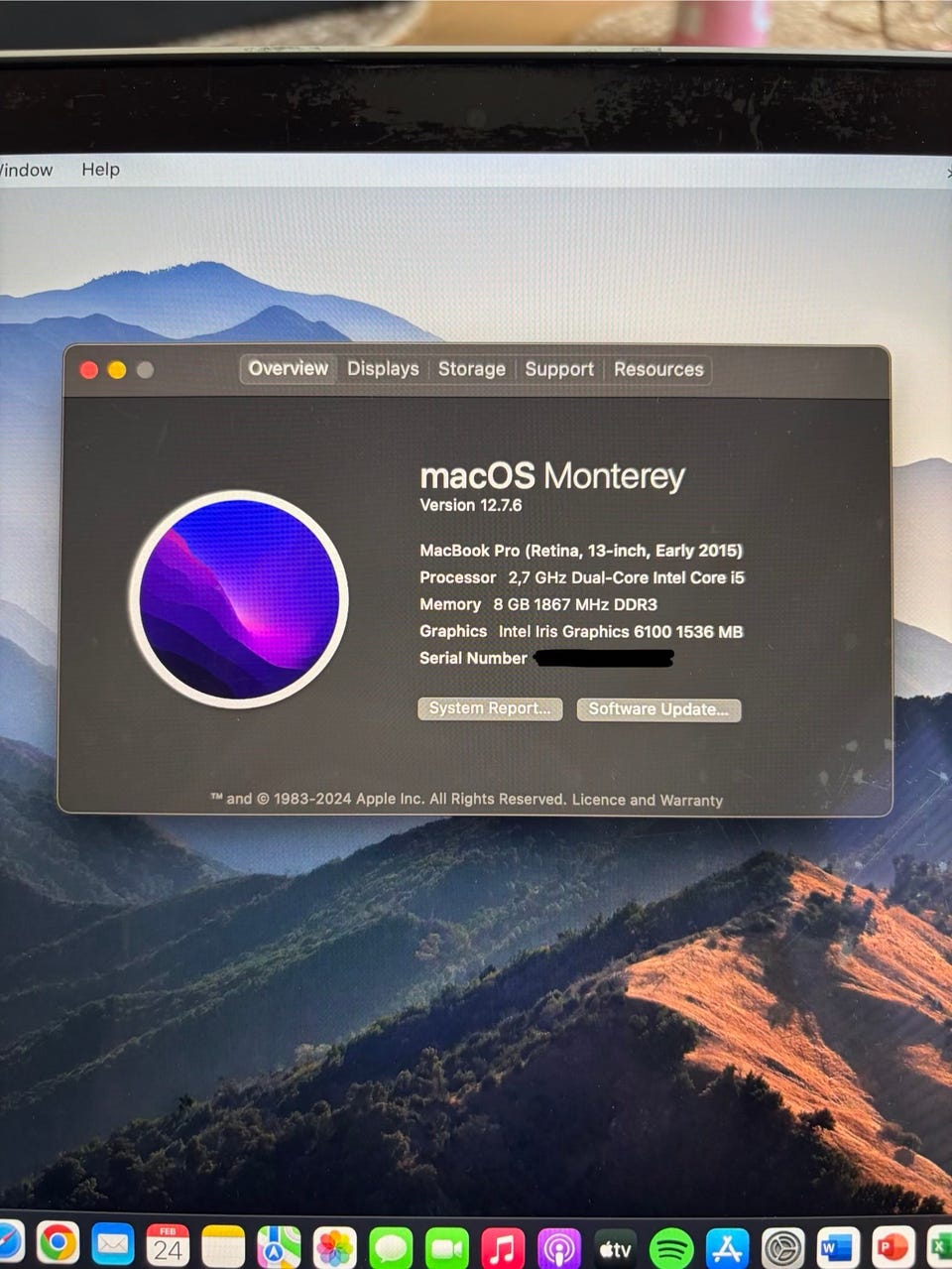
Task: Click the System Report... button
Action: (x=490, y=708)
